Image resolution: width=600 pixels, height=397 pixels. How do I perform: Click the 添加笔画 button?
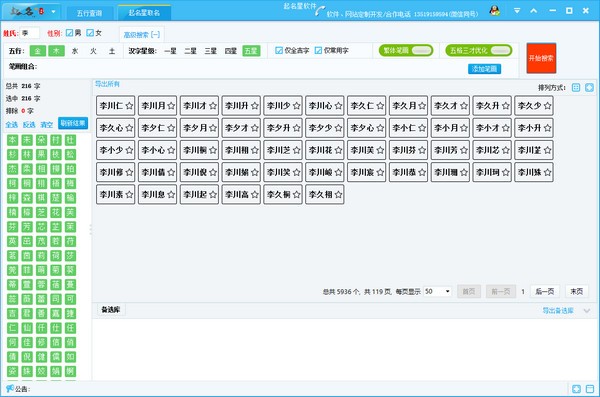[484, 69]
